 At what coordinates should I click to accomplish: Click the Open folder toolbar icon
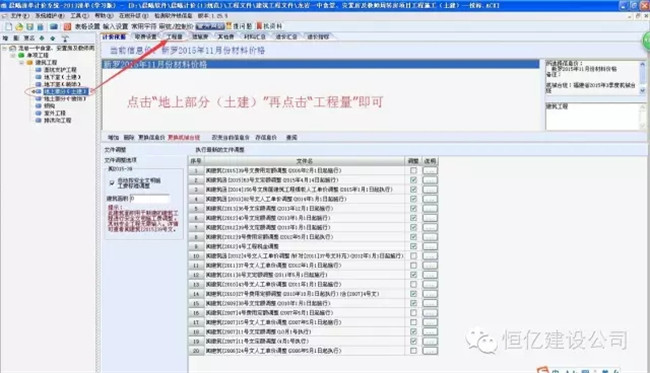(x=19, y=27)
